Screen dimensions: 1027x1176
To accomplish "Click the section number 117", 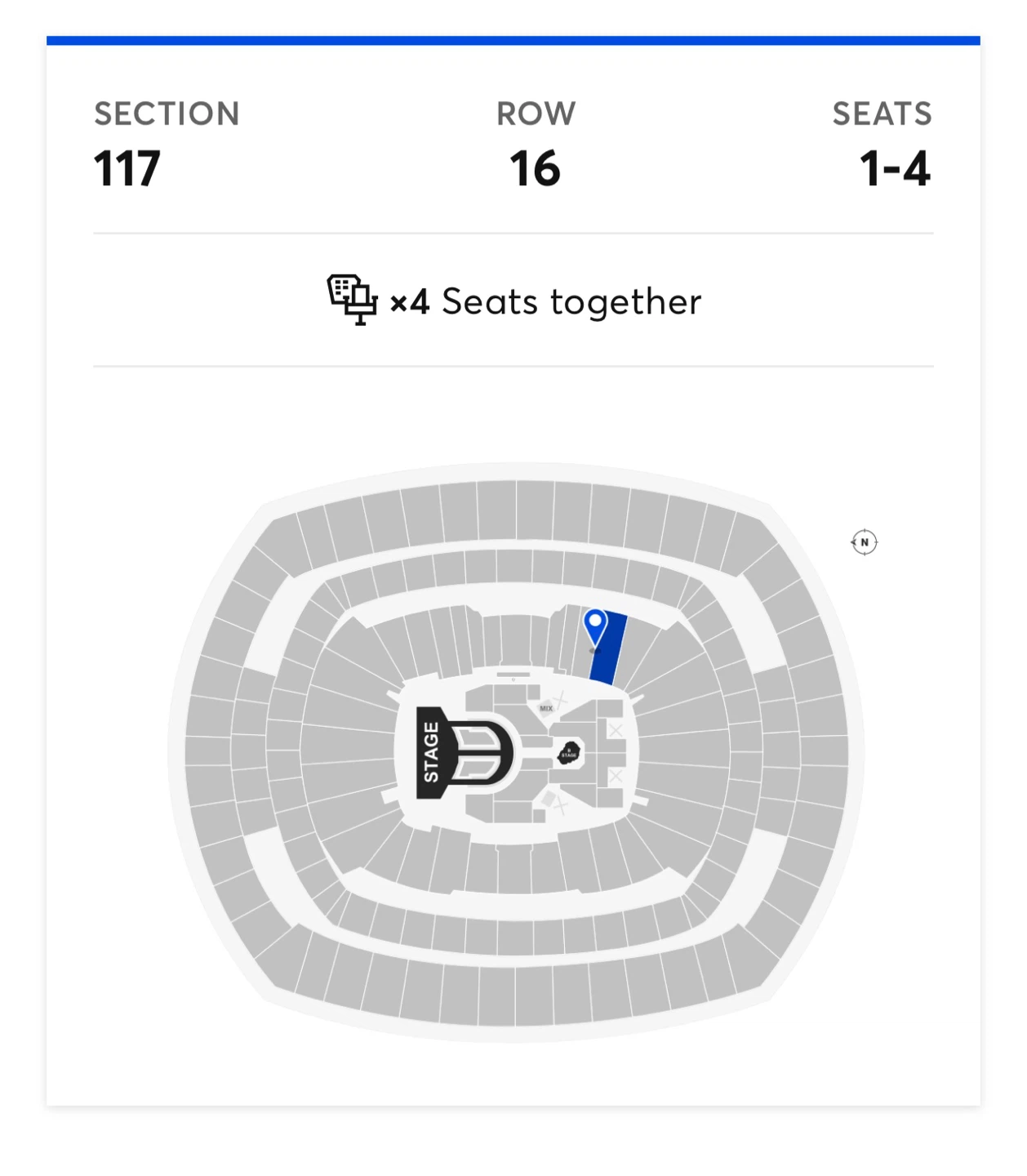I will coord(127,169).
